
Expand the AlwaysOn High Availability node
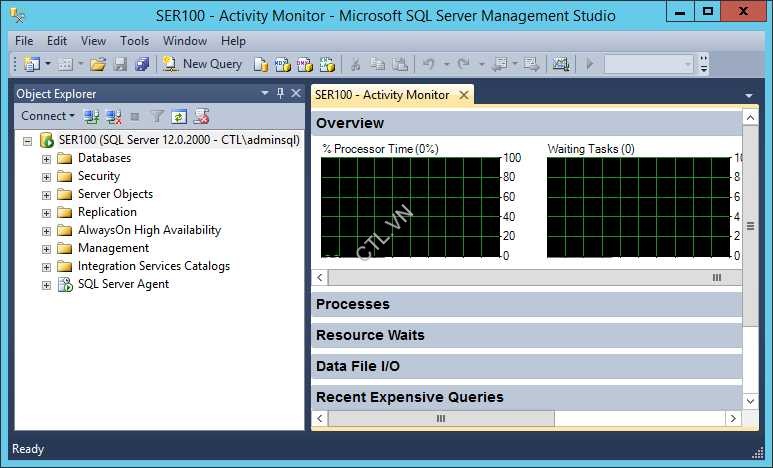(46, 231)
